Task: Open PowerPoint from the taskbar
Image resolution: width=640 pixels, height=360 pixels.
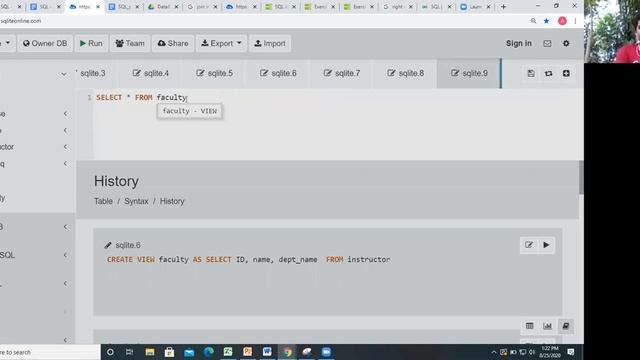Action: [247, 352]
